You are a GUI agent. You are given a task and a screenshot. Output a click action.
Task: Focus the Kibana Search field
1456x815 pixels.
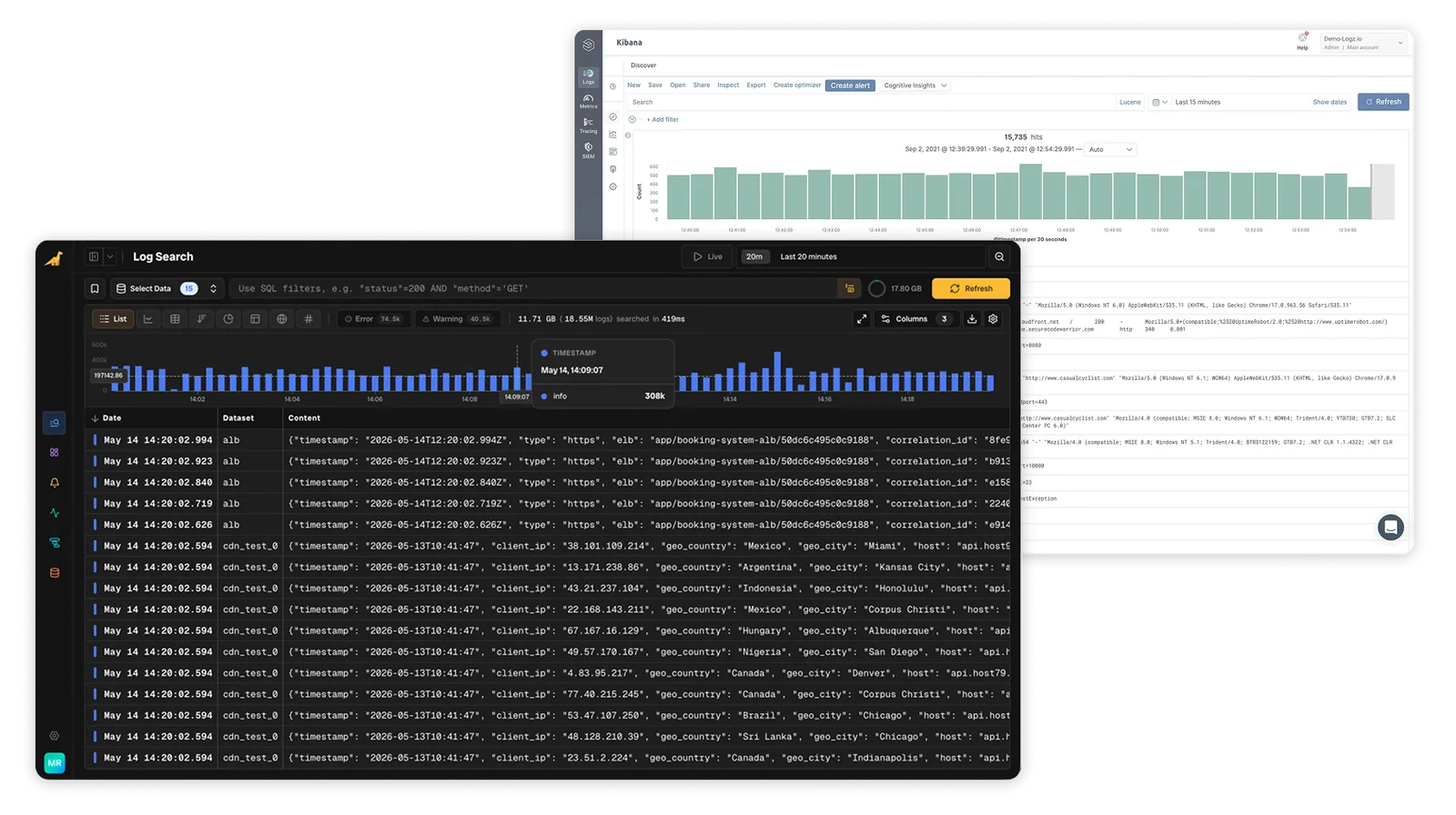click(x=871, y=102)
